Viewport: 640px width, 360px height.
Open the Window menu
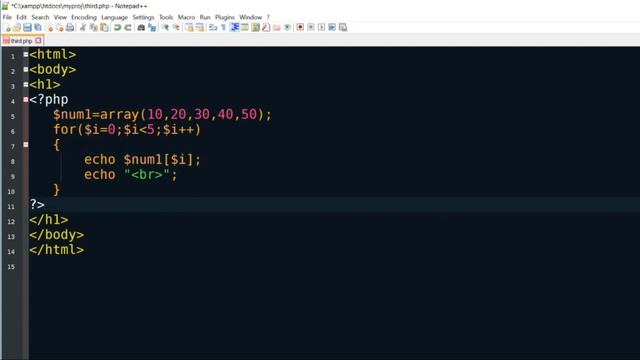click(250, 17)
